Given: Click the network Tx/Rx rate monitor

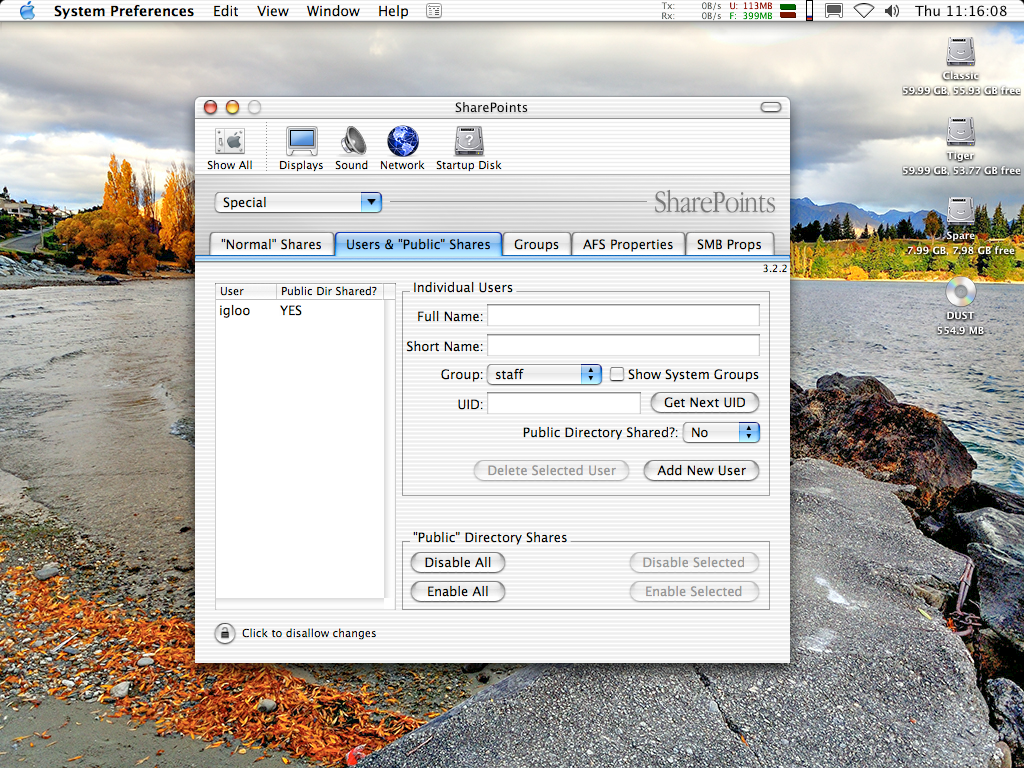Looking at the screenshot, I should click(691, 11).
